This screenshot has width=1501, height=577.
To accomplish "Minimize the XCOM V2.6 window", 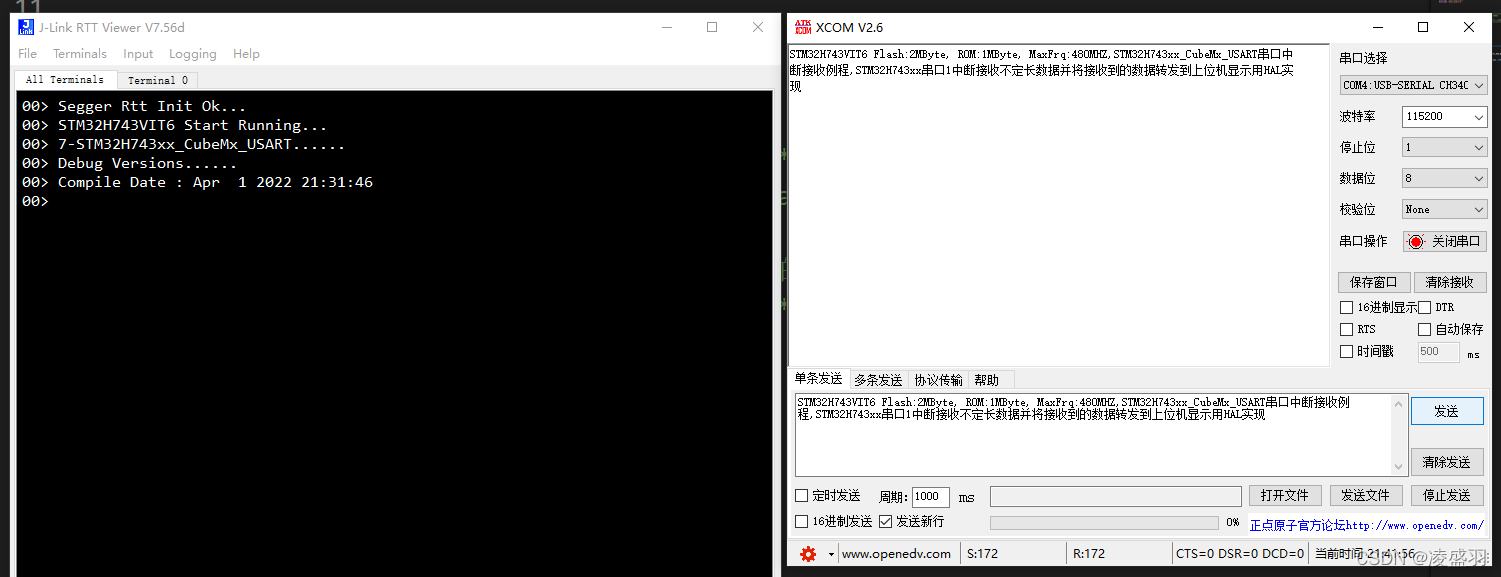I will 1378,27.
